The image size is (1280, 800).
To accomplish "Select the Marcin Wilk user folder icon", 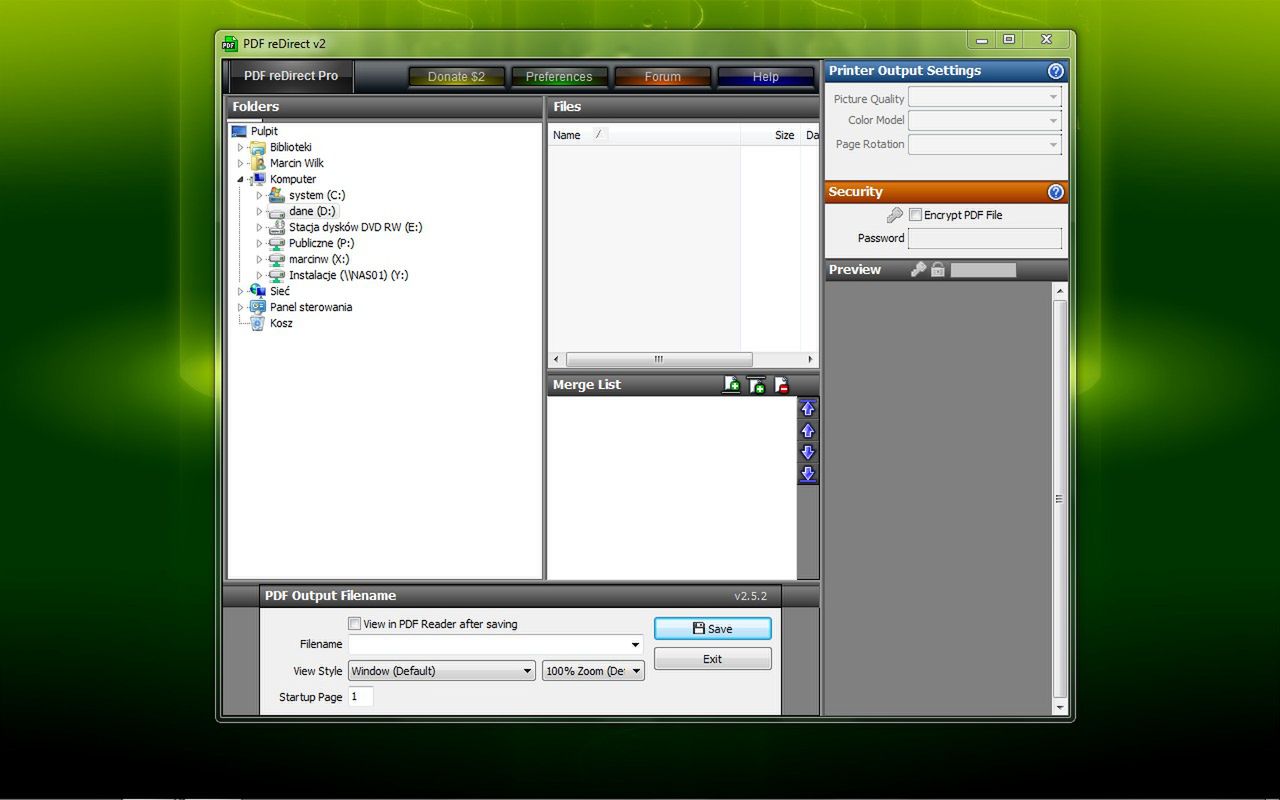I will (258, 163).
